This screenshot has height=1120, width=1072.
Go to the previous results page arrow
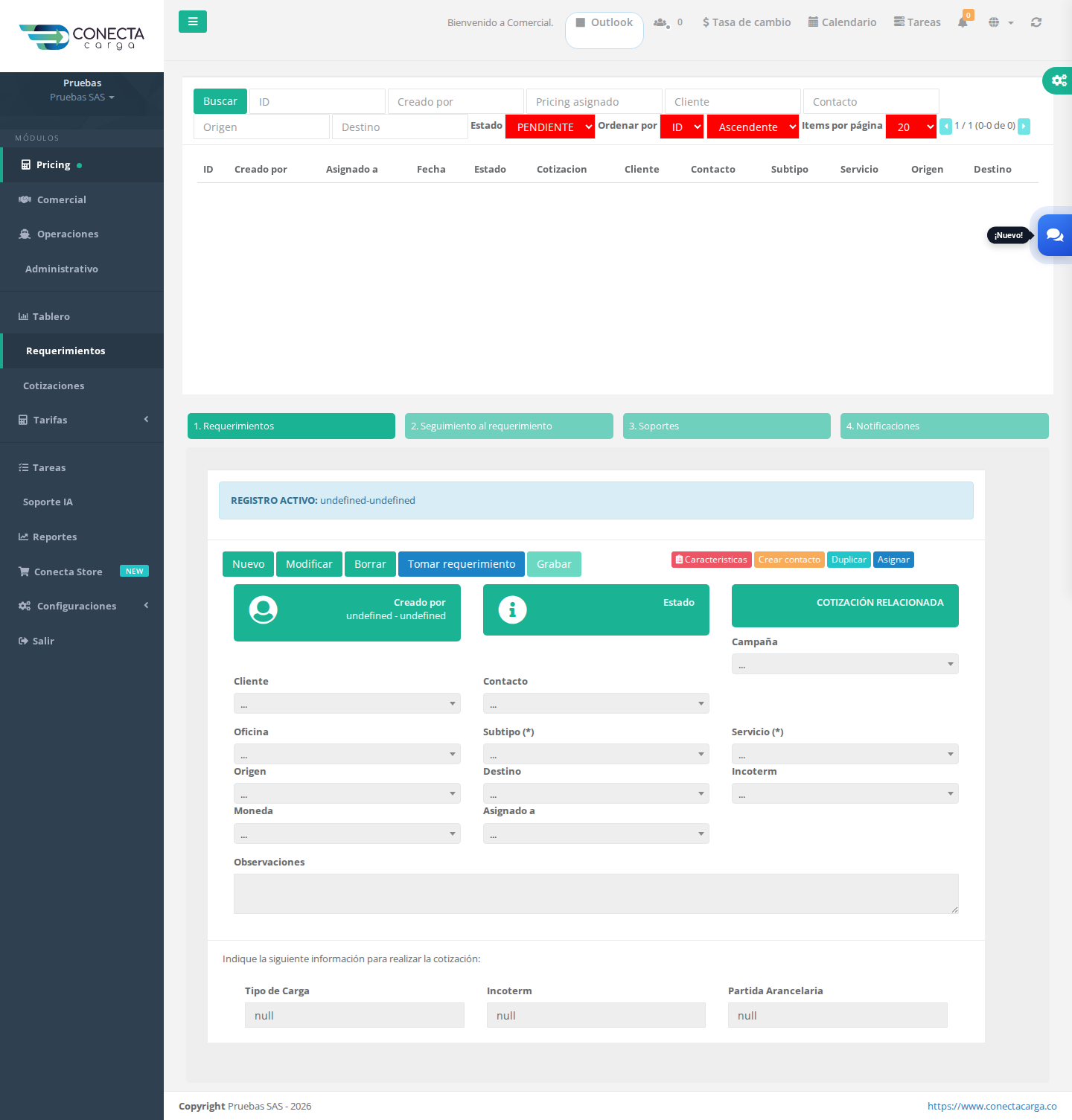(x=945, y=127)
